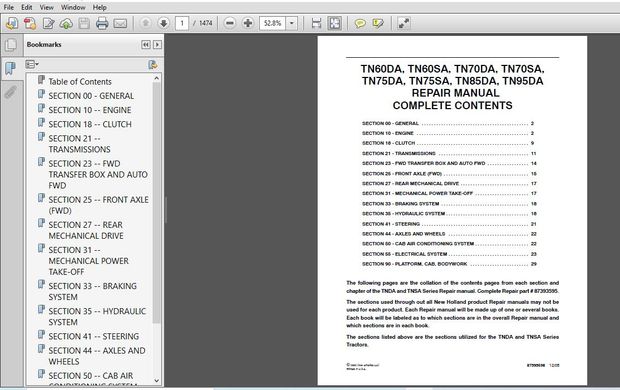
Task: Select bookmark SECTION 18 -- CLUTCH
Action: point(90,124)
